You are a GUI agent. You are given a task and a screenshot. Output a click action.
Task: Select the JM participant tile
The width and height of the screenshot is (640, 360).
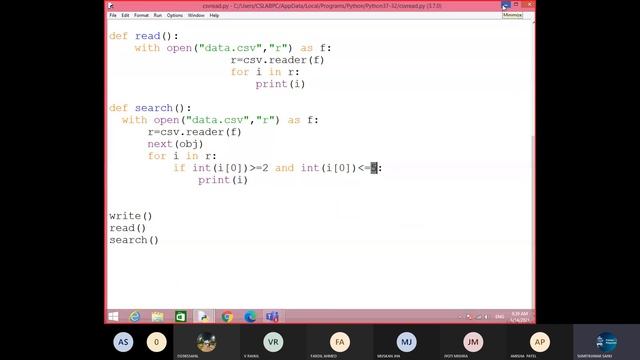473,342
